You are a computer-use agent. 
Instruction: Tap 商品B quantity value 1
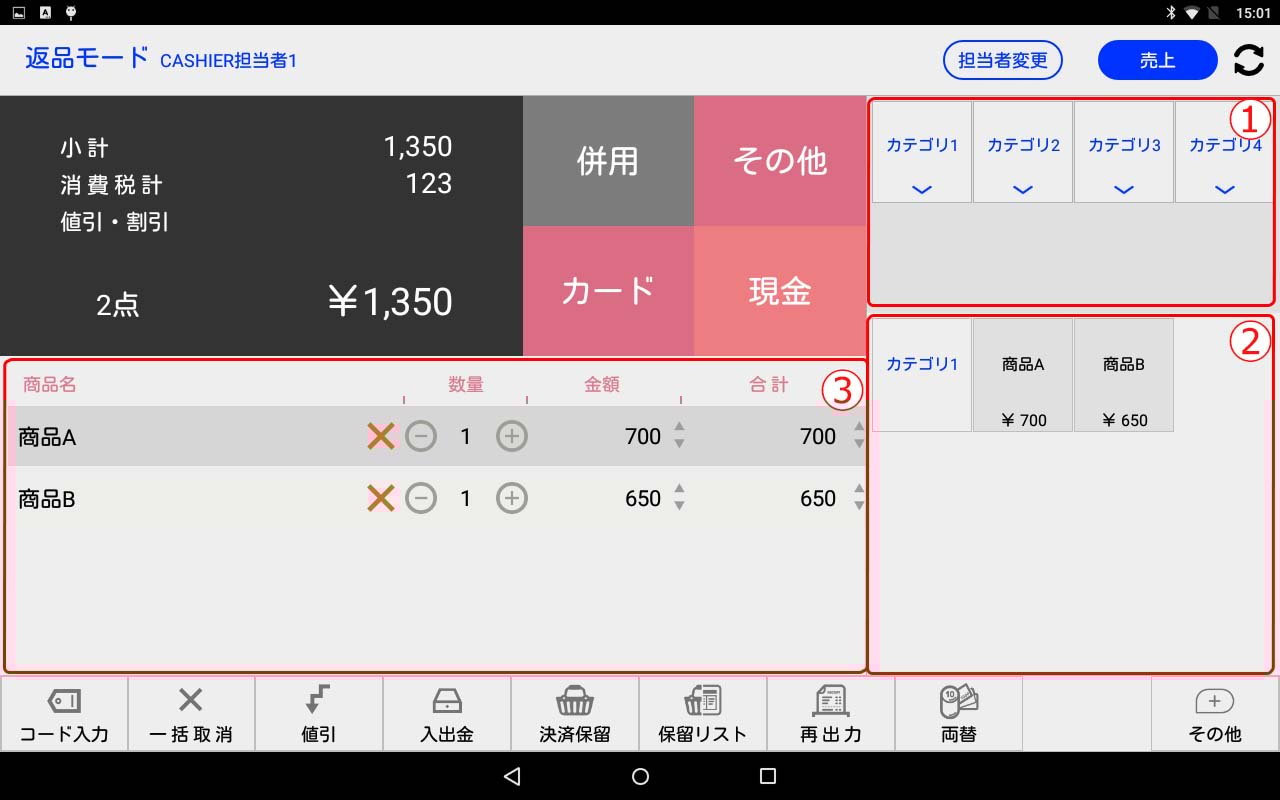tap(465, 499)
